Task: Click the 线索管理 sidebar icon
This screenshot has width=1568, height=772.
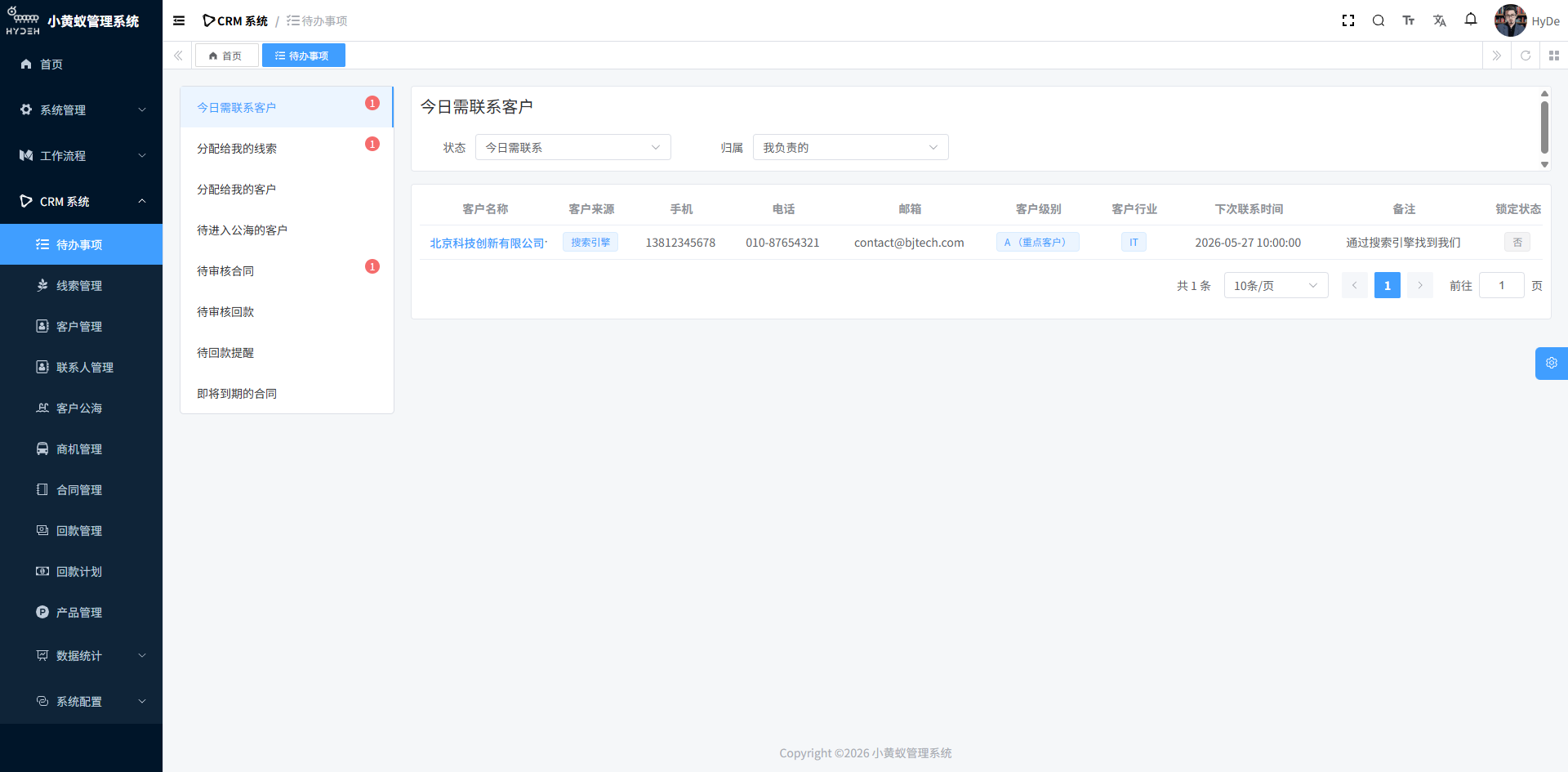Action: [x=42, y=285]
